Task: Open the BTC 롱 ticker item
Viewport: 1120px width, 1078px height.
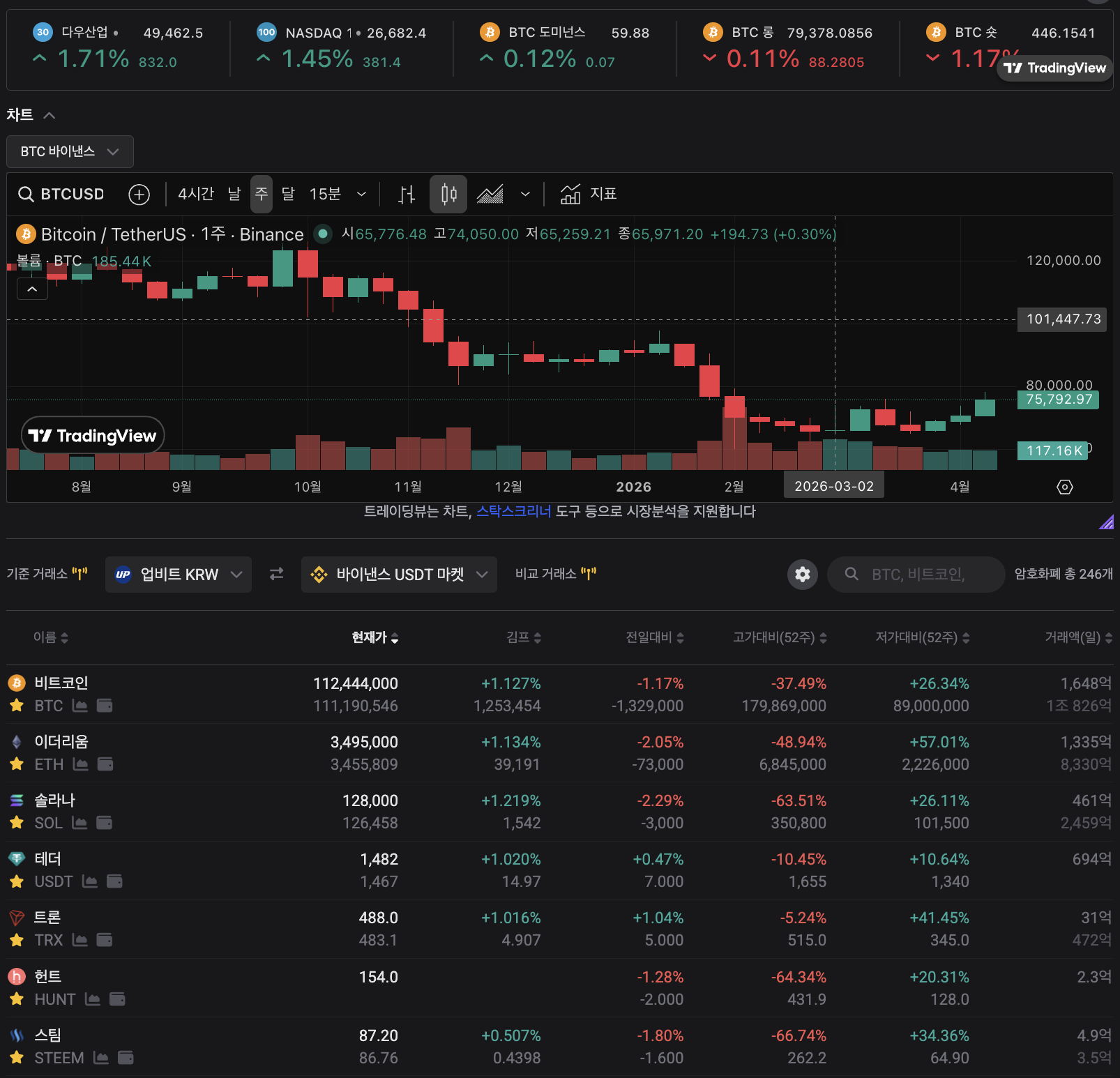Action: coord(787,47)
